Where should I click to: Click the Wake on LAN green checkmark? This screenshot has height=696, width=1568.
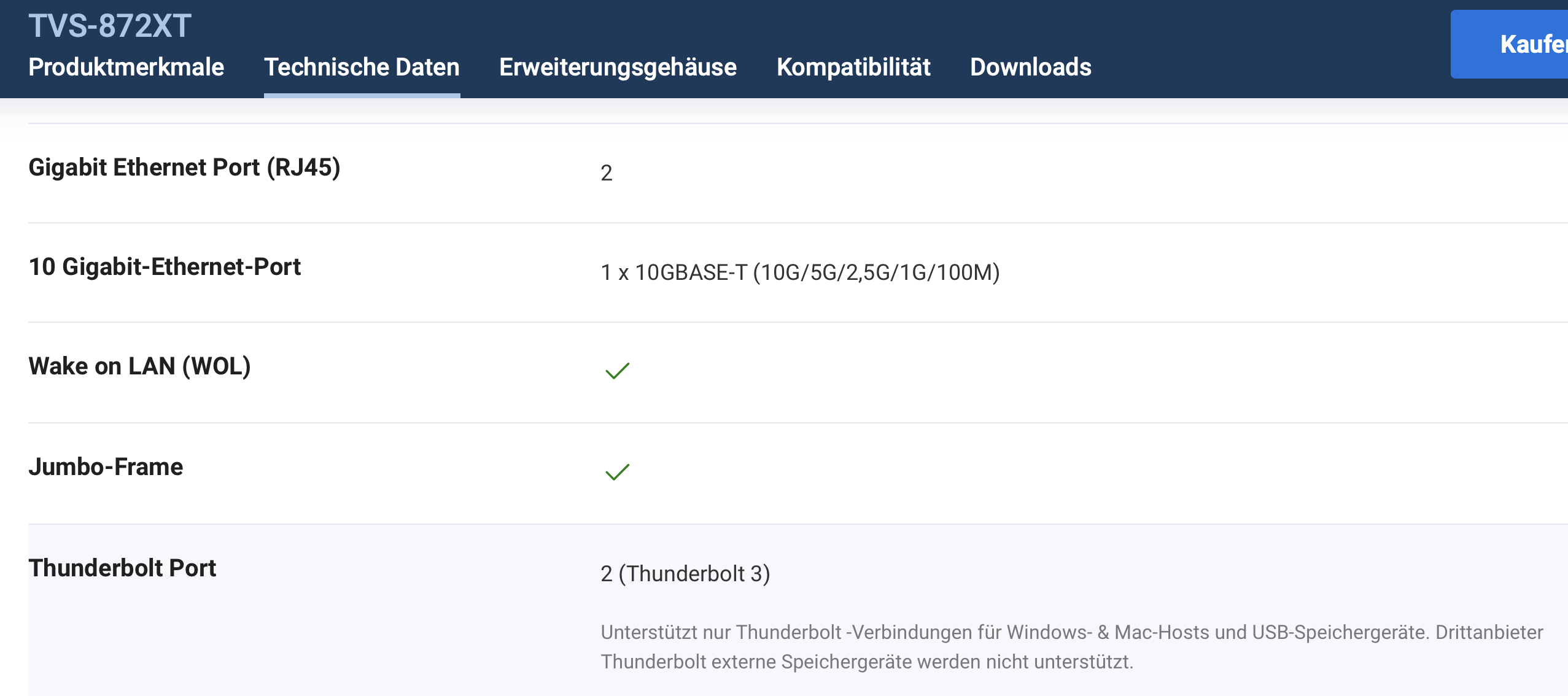tap(617, 371)
